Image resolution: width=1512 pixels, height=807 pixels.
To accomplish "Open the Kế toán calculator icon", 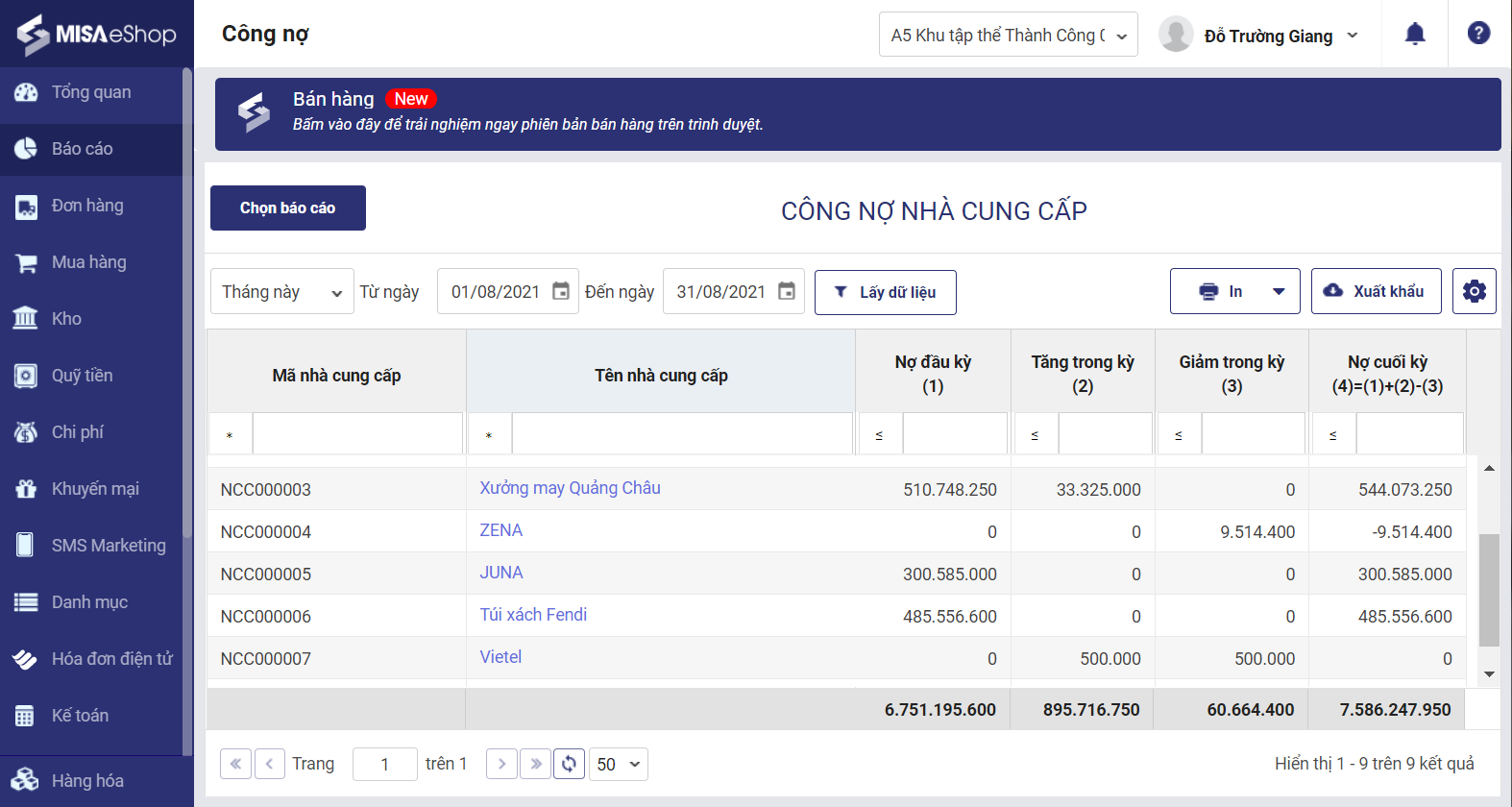I will click(x=26, y=716).
